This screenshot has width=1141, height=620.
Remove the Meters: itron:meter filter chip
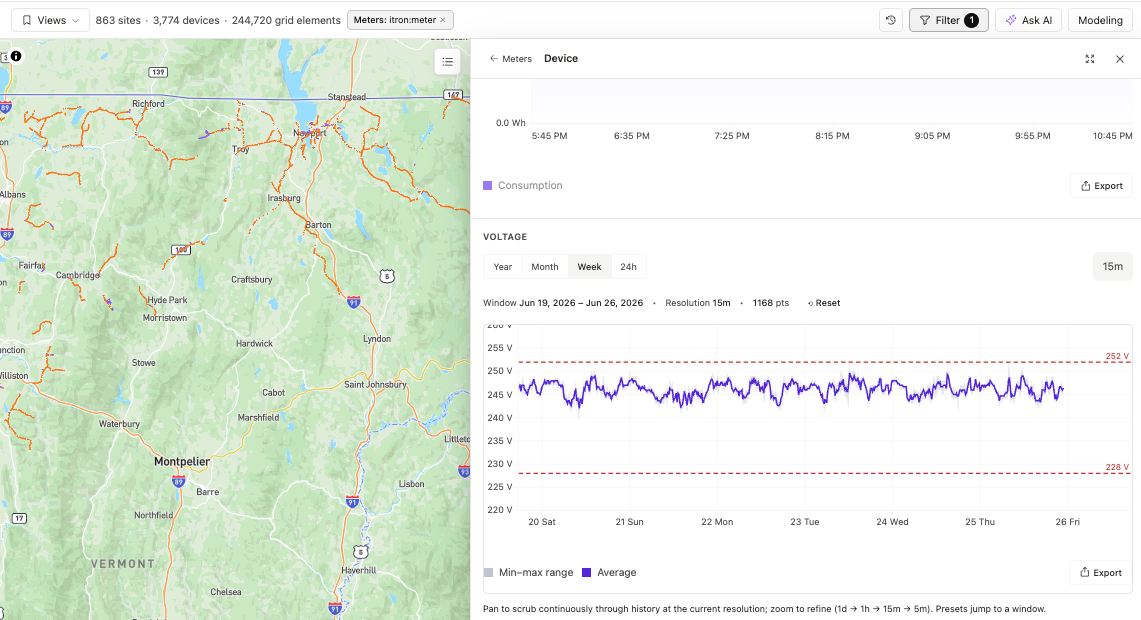click(442, 20)
